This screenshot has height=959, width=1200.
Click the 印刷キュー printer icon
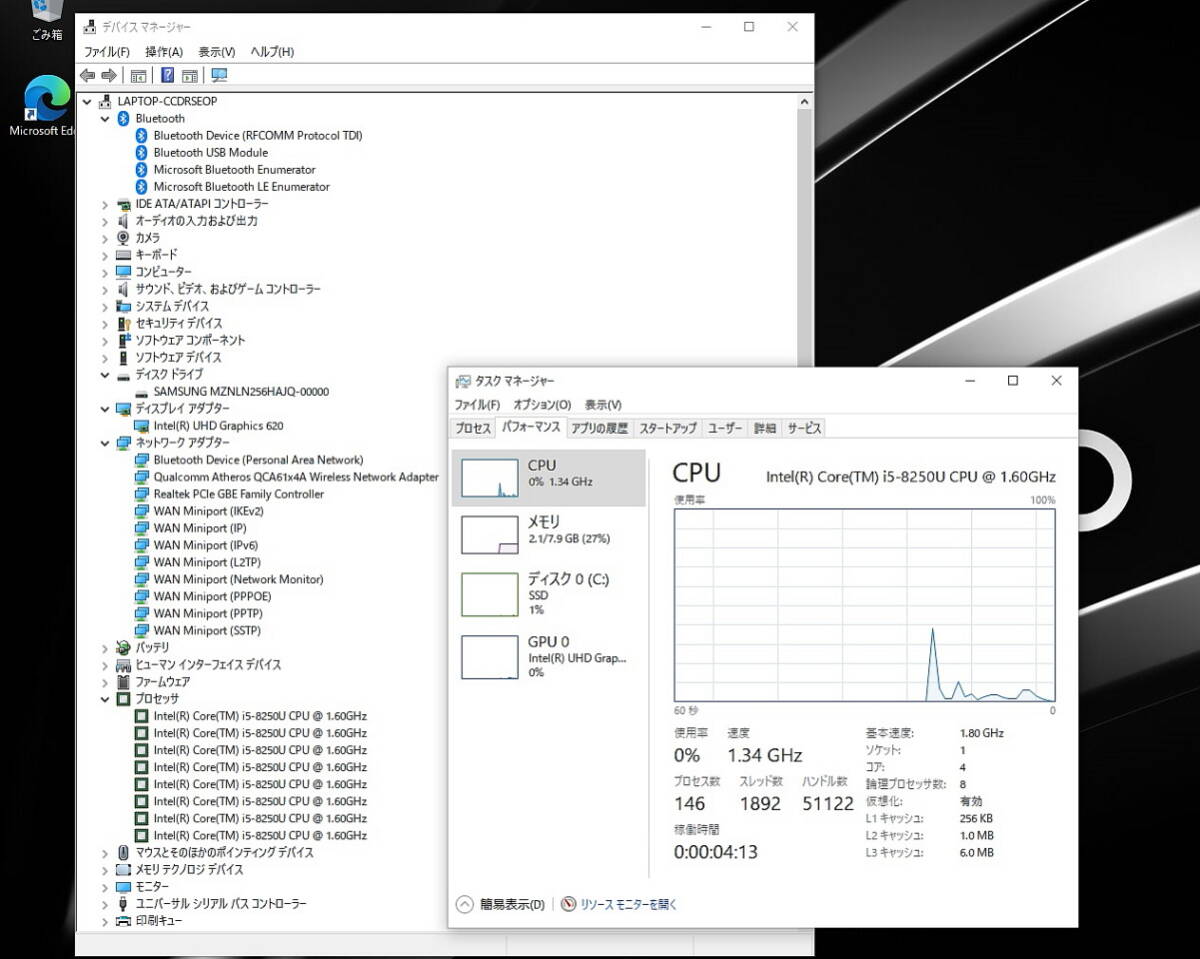coord(123,921)
